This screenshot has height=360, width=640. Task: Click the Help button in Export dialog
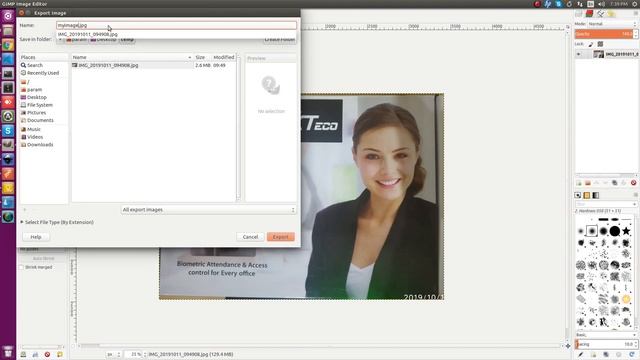[x=36, y=237]
